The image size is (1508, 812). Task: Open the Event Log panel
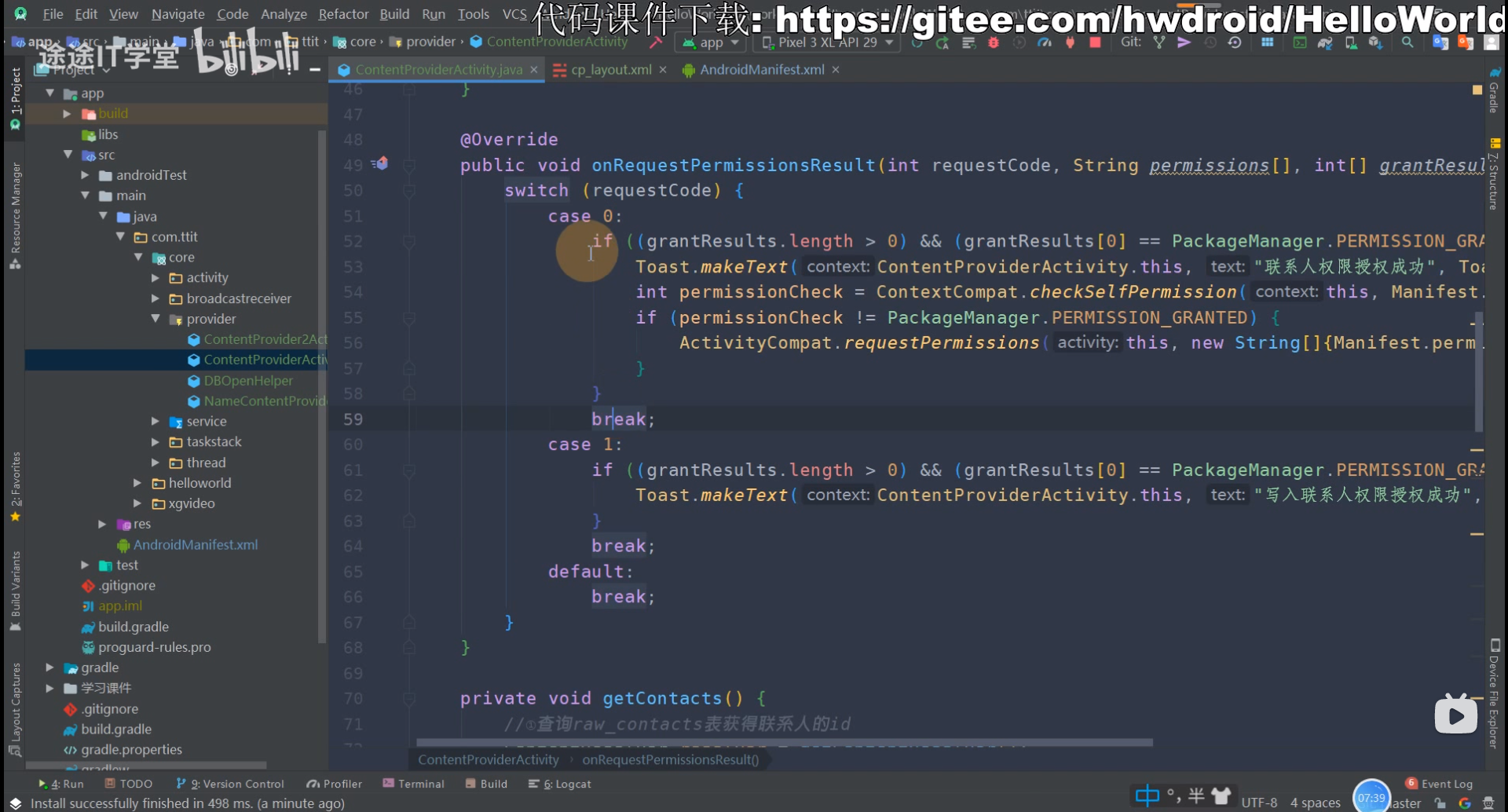point(1439,784)
